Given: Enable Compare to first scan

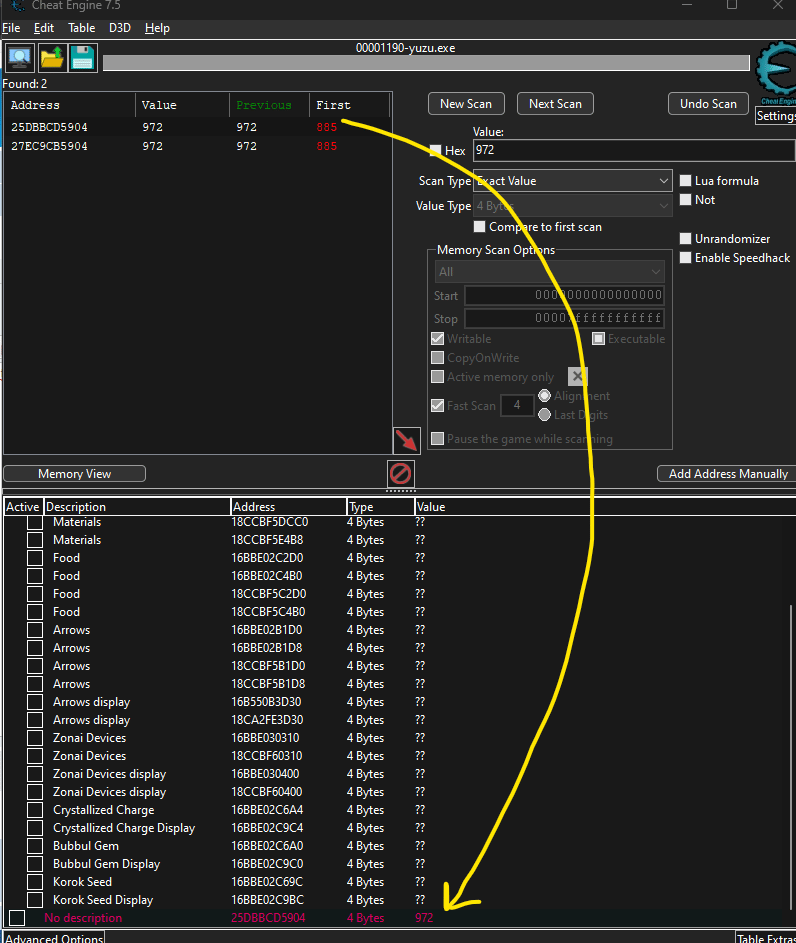Looking at the screenshot, I should tap(479, 227).
